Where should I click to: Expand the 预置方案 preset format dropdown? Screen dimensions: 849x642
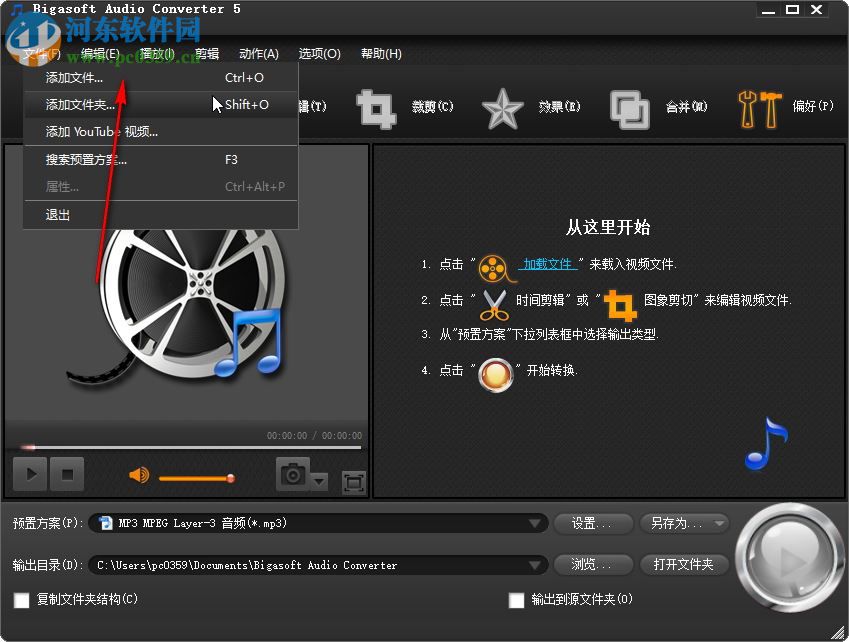[x=536, y=523]
